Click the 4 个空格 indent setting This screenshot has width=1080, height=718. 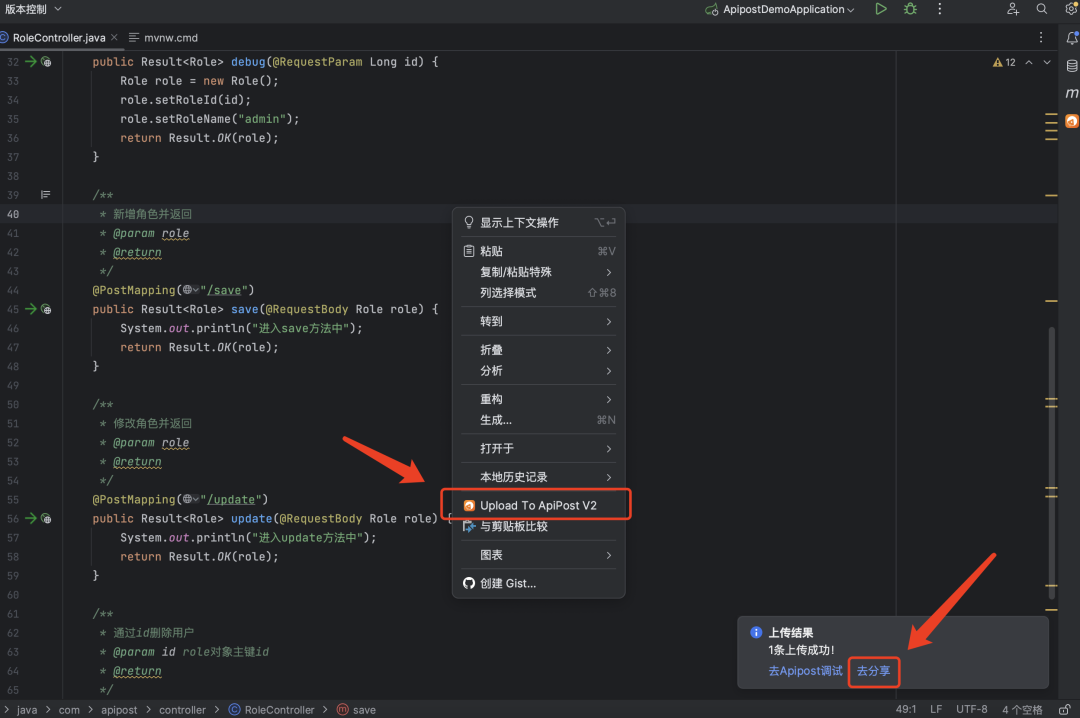(x=1022, y=709)
